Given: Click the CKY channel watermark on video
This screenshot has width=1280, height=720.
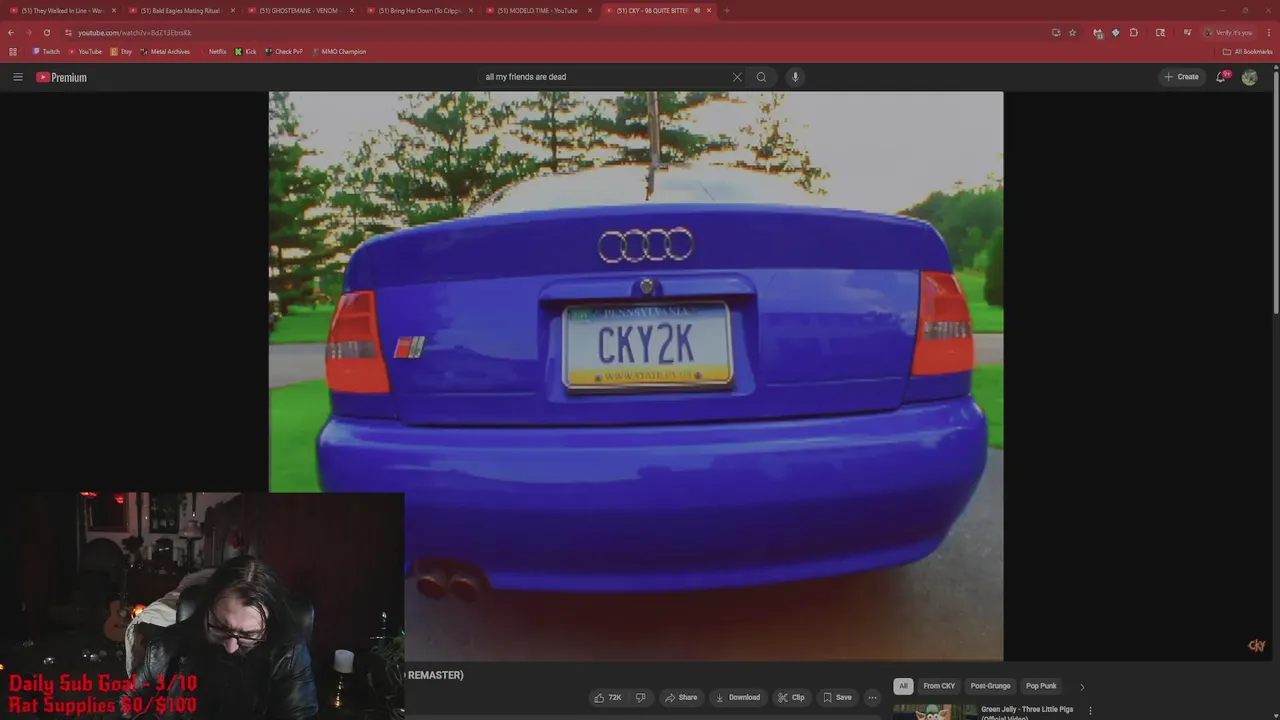Looking at the screenshot, I should 1257,646.
